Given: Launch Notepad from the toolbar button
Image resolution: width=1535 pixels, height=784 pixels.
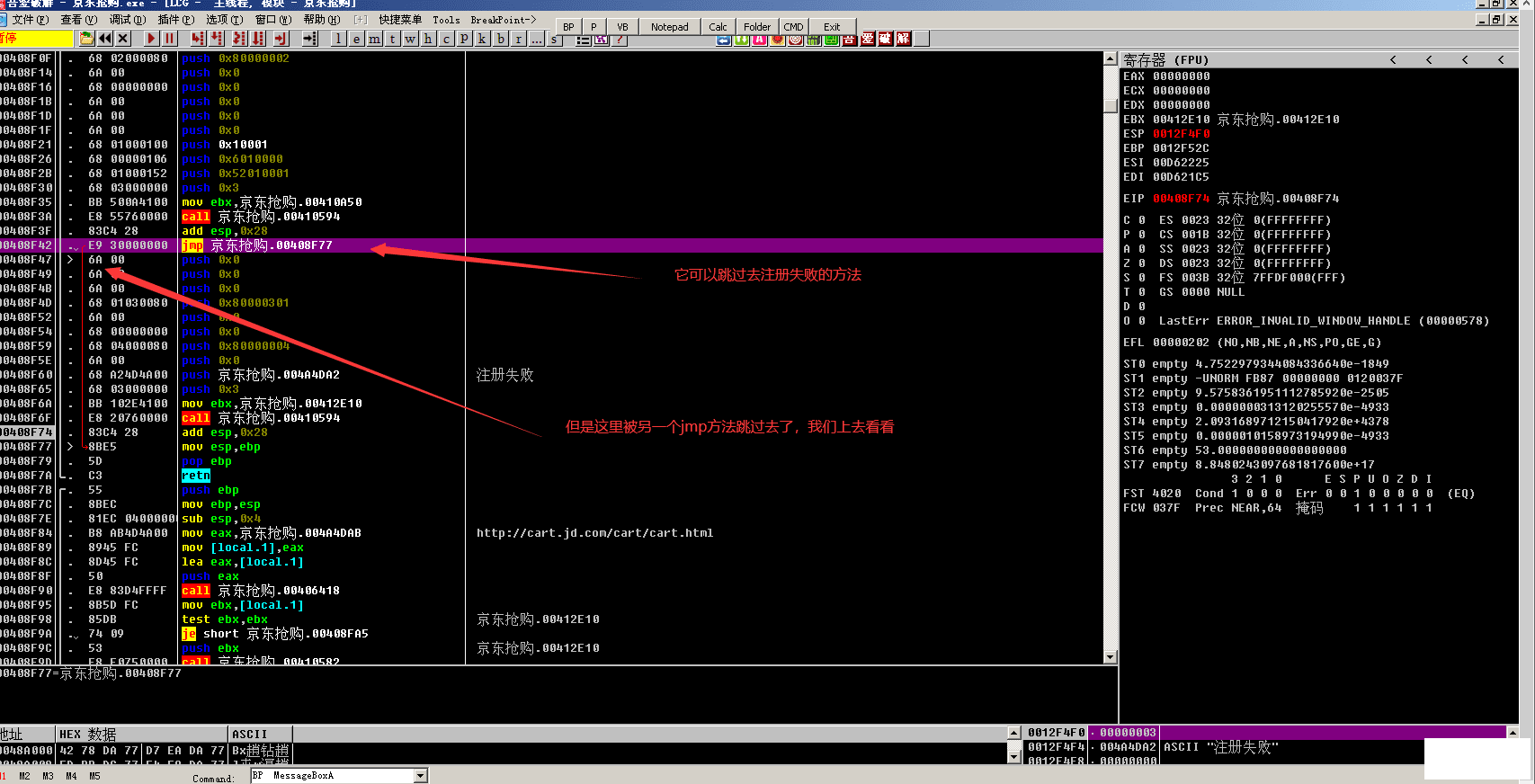Looking at the screenshot, I should pyautogui.click(x=670, y=27).
